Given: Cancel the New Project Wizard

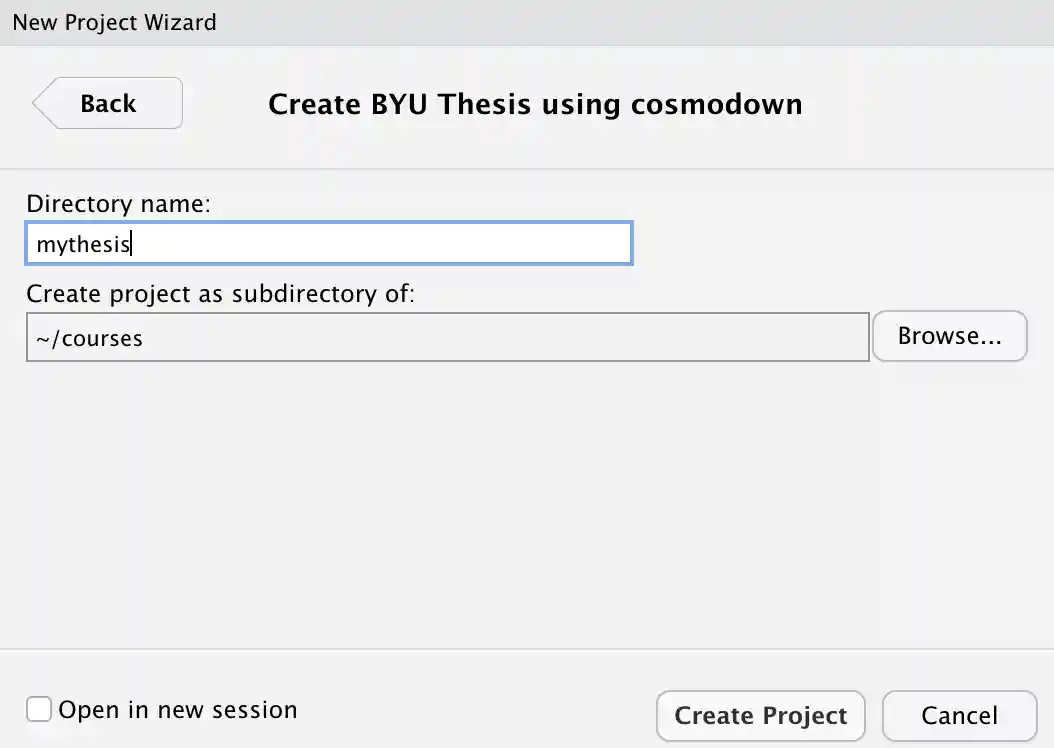Looking at the screenshot, I should 958,716.
